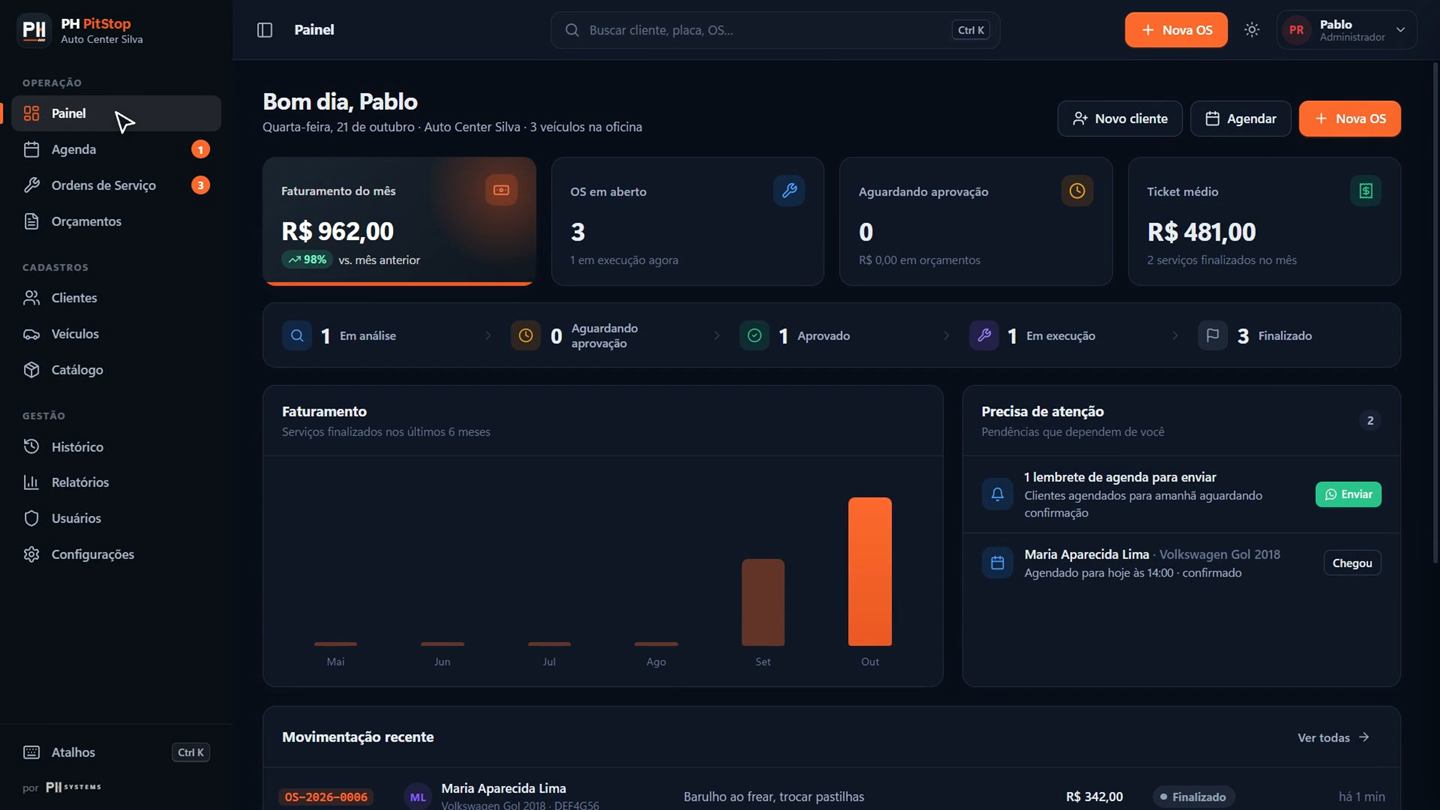Open Histórico in the sidebar

tap(116, 447)
